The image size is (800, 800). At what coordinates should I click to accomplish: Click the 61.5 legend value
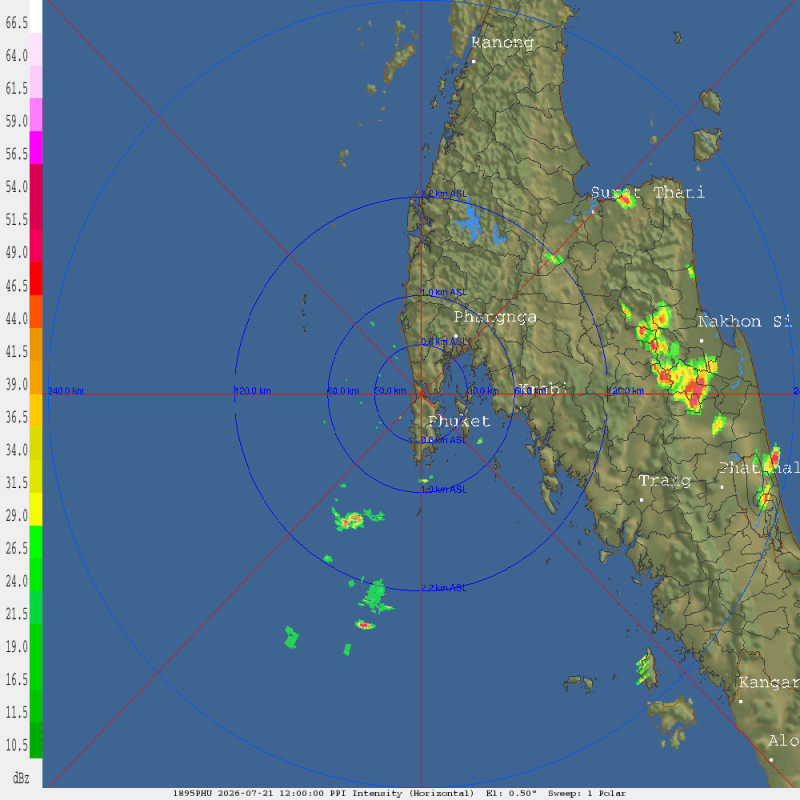click(16, 89)
